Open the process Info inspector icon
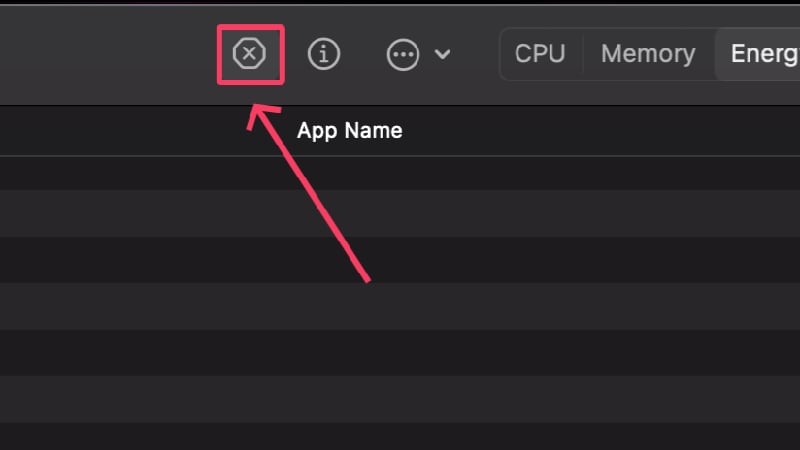The width and height of the screenshot is (800, 450). coord(324,54)
